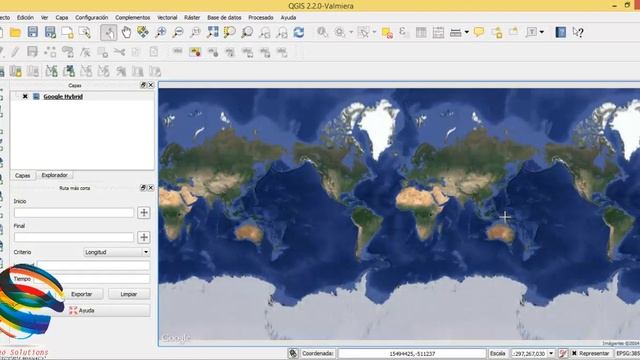This screenshot has width=640, height=360.
Task: Toggle the Representar render checkbox
Action: tap(574, 353)
